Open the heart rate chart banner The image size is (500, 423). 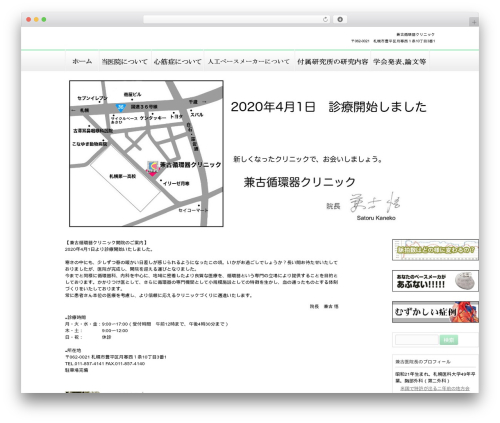(435, 250)
